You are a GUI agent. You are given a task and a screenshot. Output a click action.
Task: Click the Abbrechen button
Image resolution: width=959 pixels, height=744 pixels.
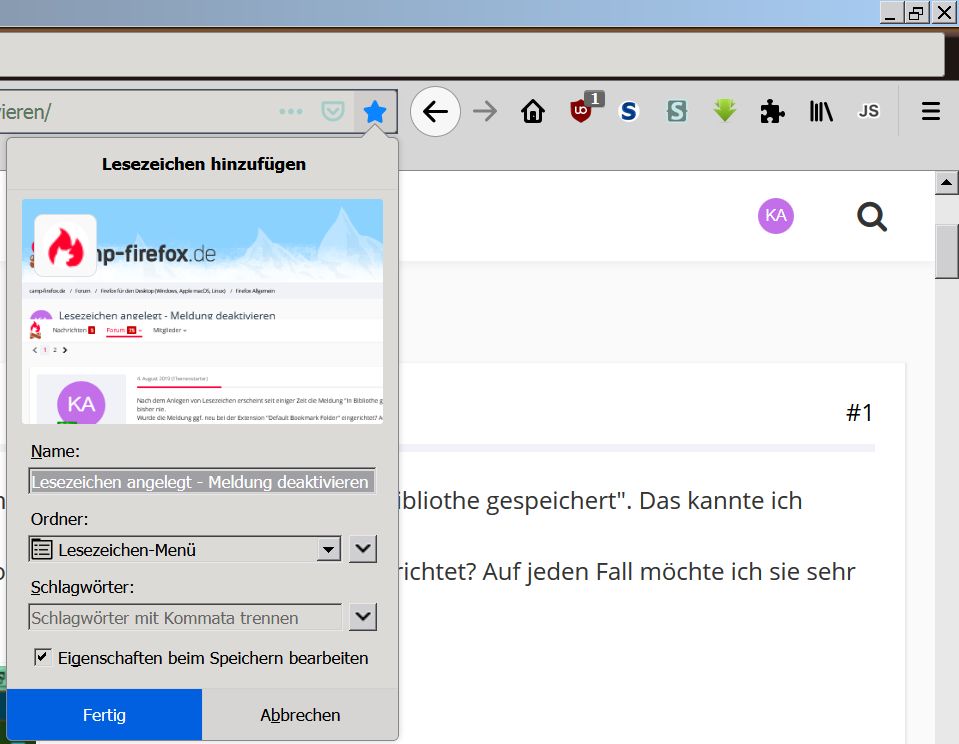[300, 715]
